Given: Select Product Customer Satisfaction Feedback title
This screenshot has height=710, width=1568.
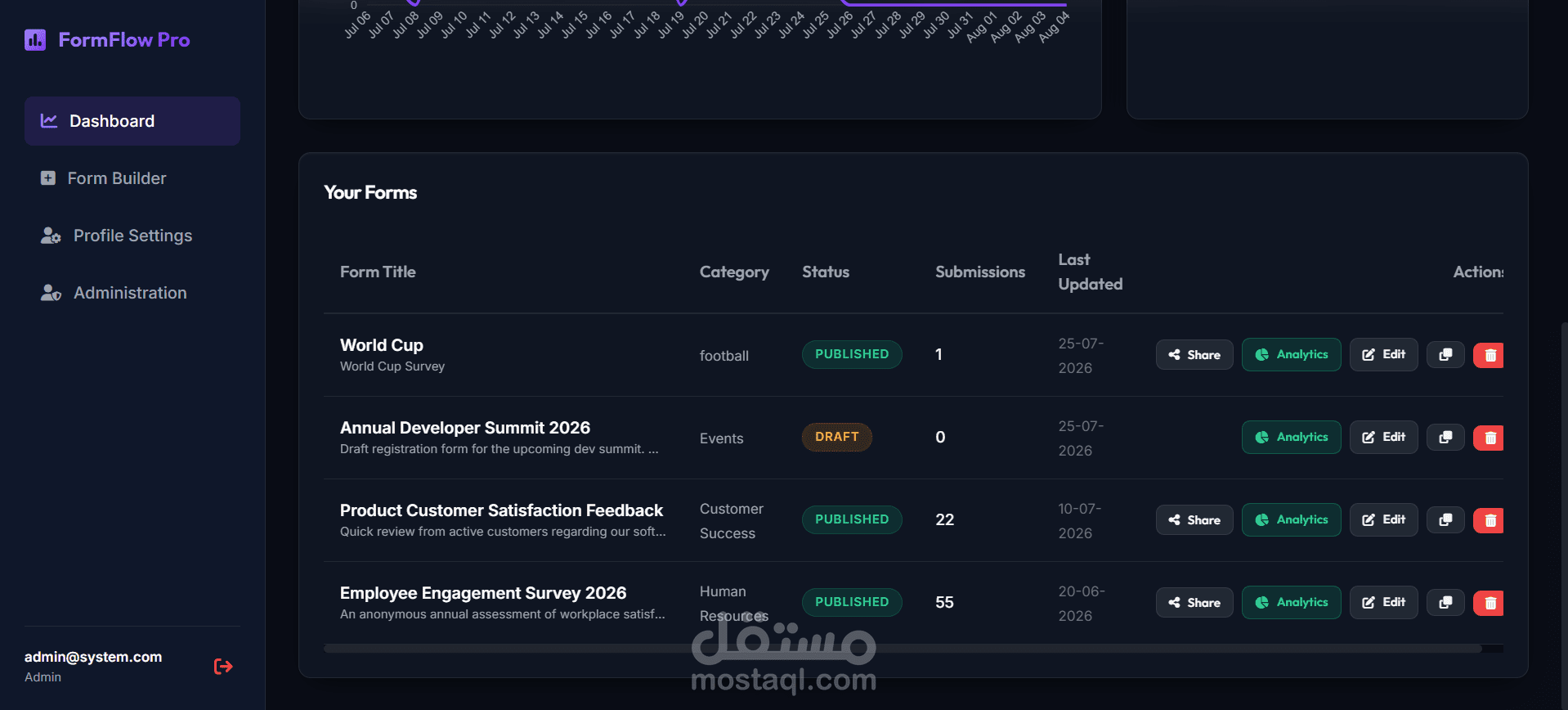Looking at the screenshot, I should (x=501, y=510).
